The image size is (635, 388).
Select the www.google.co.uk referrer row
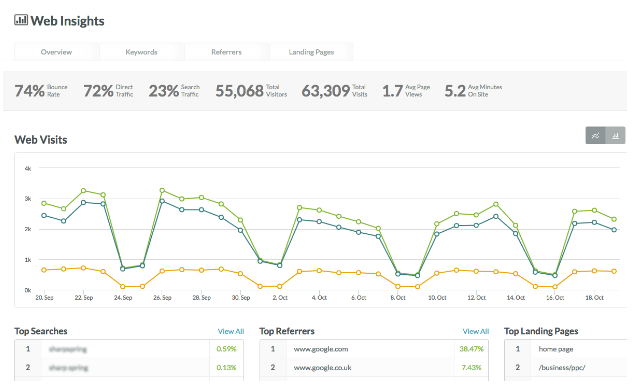(374, 367)
